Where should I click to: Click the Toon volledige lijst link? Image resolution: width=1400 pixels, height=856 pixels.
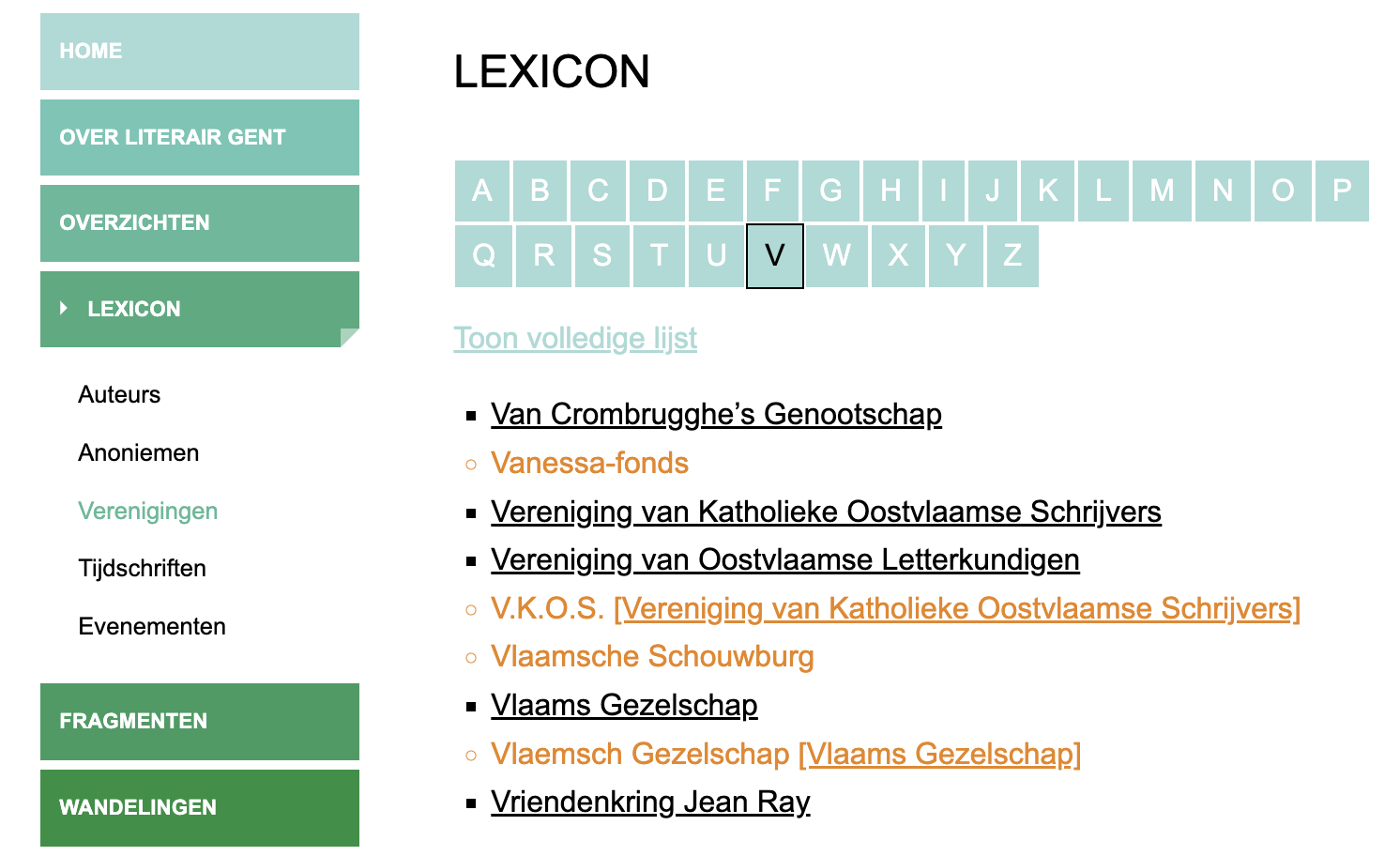pyautogui.click(x=575, y=338)
